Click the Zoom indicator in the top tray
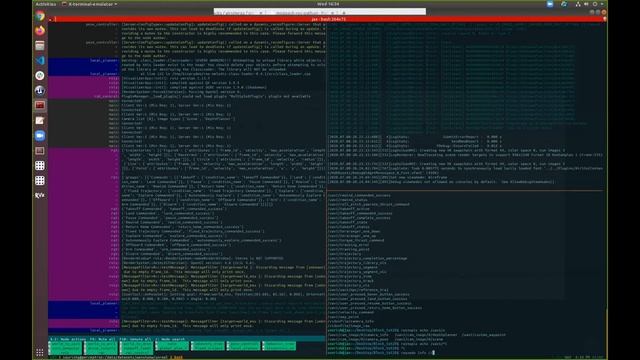This screenshot has width=640, height=360. point(550,4)
